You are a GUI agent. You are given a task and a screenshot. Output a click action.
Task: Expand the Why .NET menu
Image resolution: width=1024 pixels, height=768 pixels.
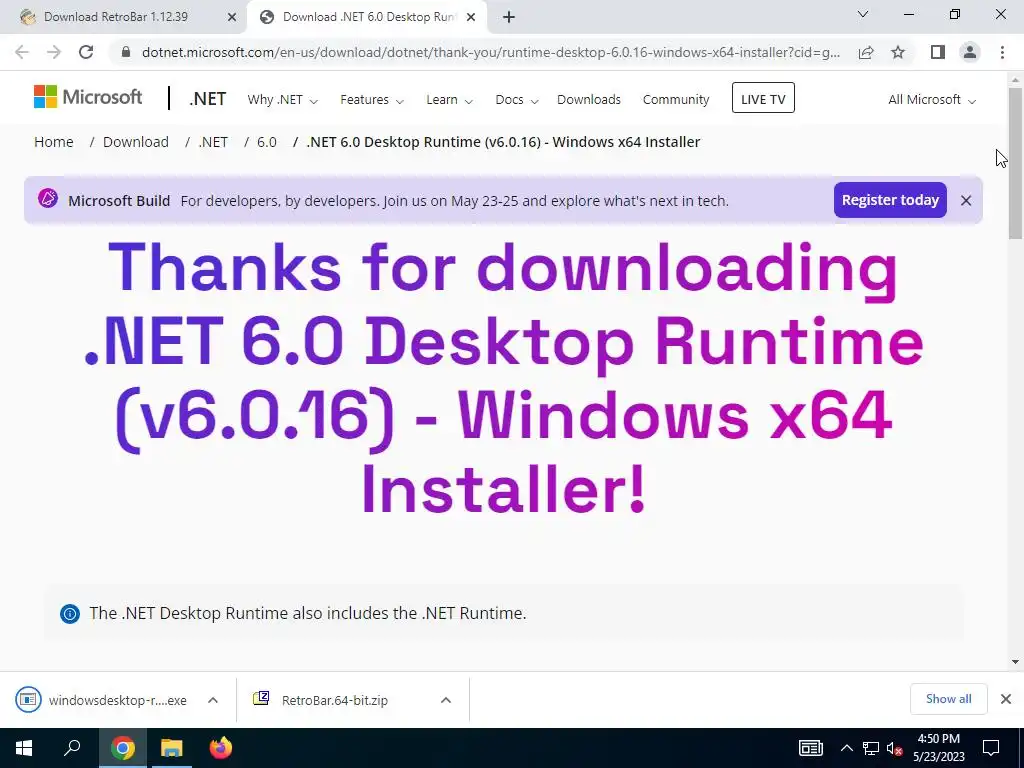point(282,99)
